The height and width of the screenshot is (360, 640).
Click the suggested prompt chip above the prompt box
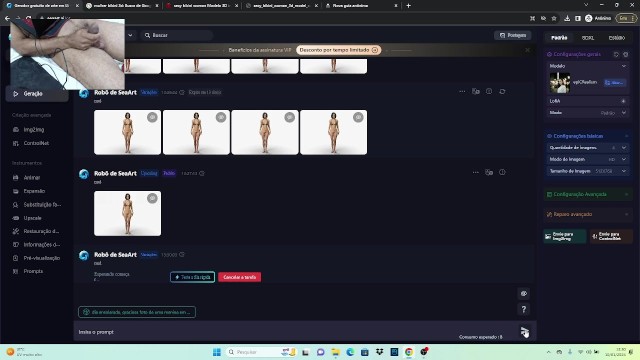pyautogui.click(x=137, y=312)
